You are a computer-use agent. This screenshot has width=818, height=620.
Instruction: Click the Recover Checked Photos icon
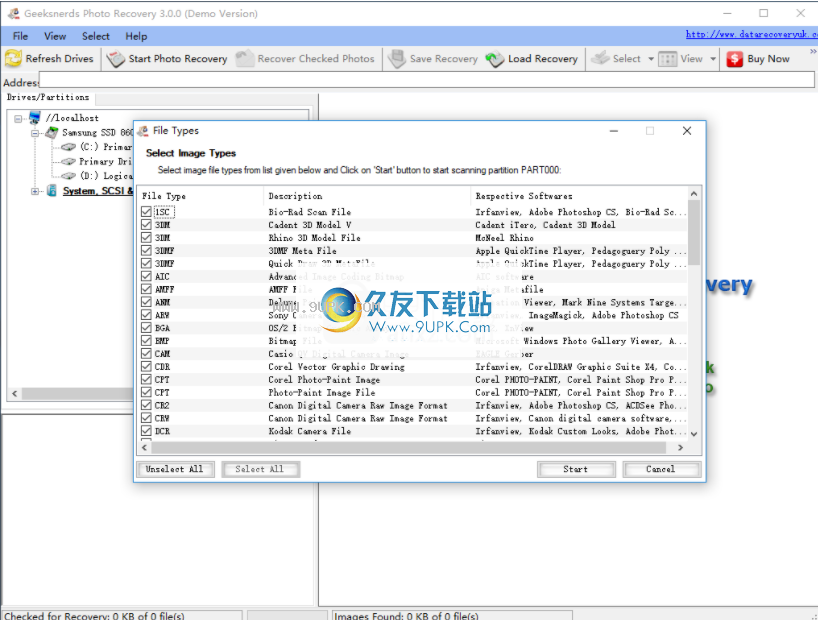(245, 58)
